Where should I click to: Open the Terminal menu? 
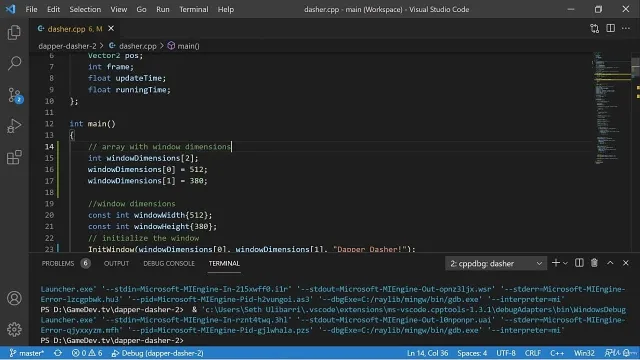point(193,9)
